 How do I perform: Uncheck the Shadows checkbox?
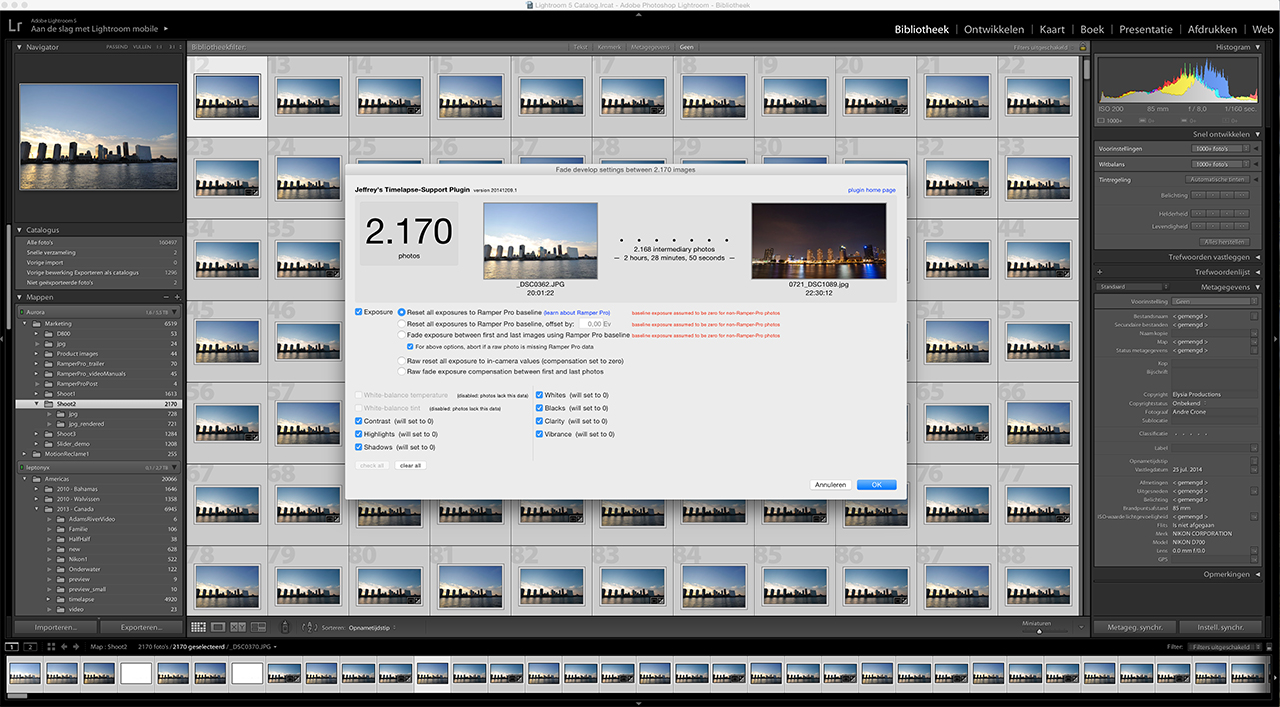coord(359,447)
